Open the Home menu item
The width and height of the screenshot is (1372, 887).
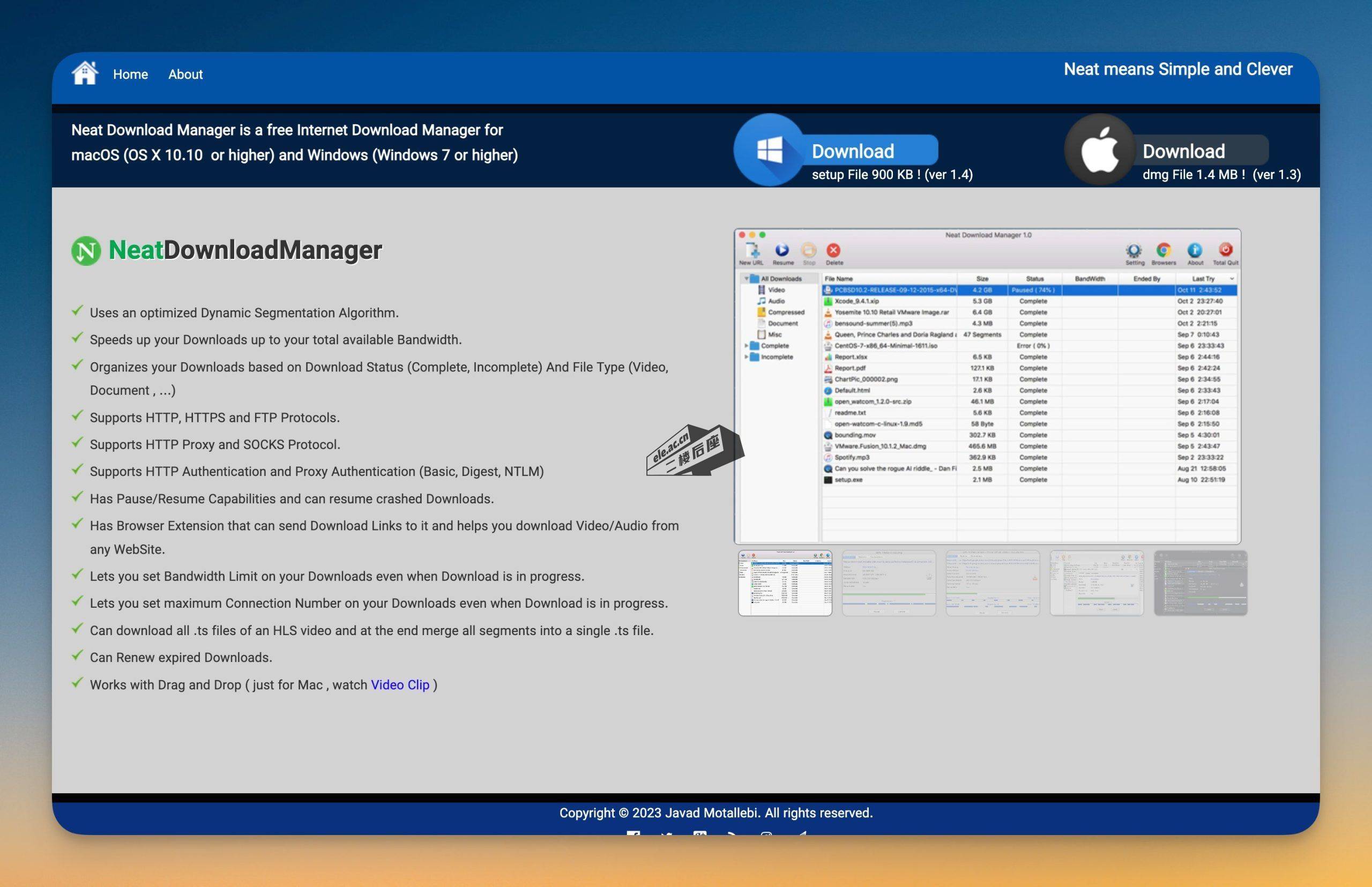click(130, 74)
